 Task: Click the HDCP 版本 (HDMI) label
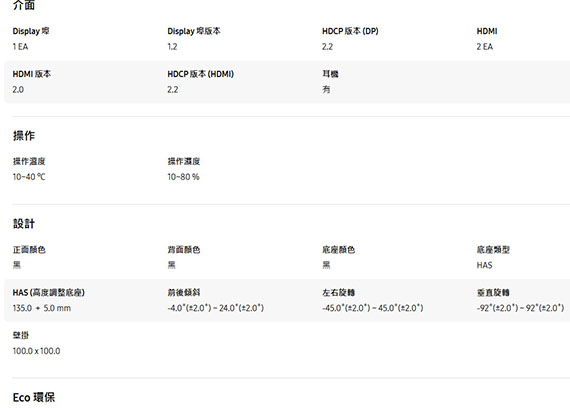tap(200, 74)
